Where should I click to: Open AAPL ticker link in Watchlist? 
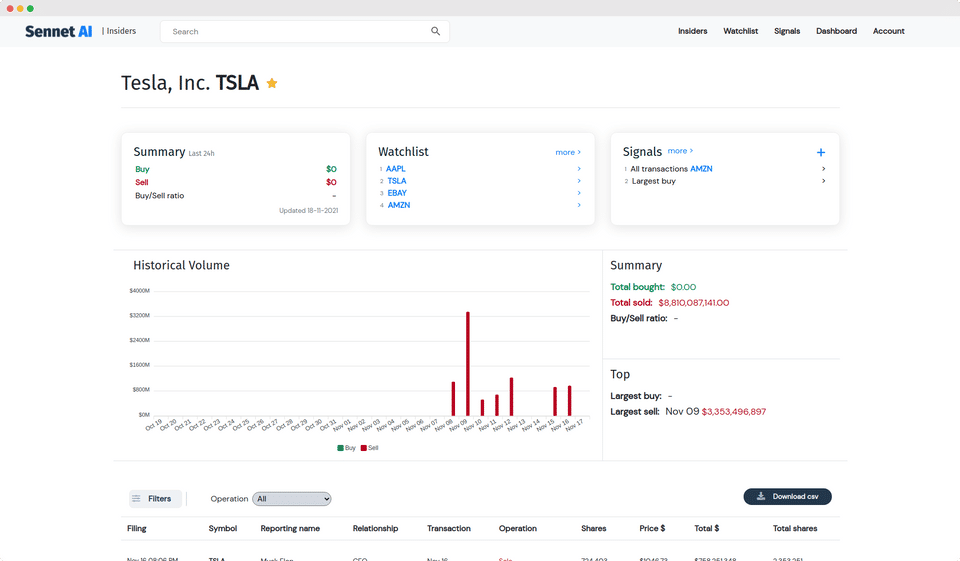pyautogui.click(x=396, y=168)
